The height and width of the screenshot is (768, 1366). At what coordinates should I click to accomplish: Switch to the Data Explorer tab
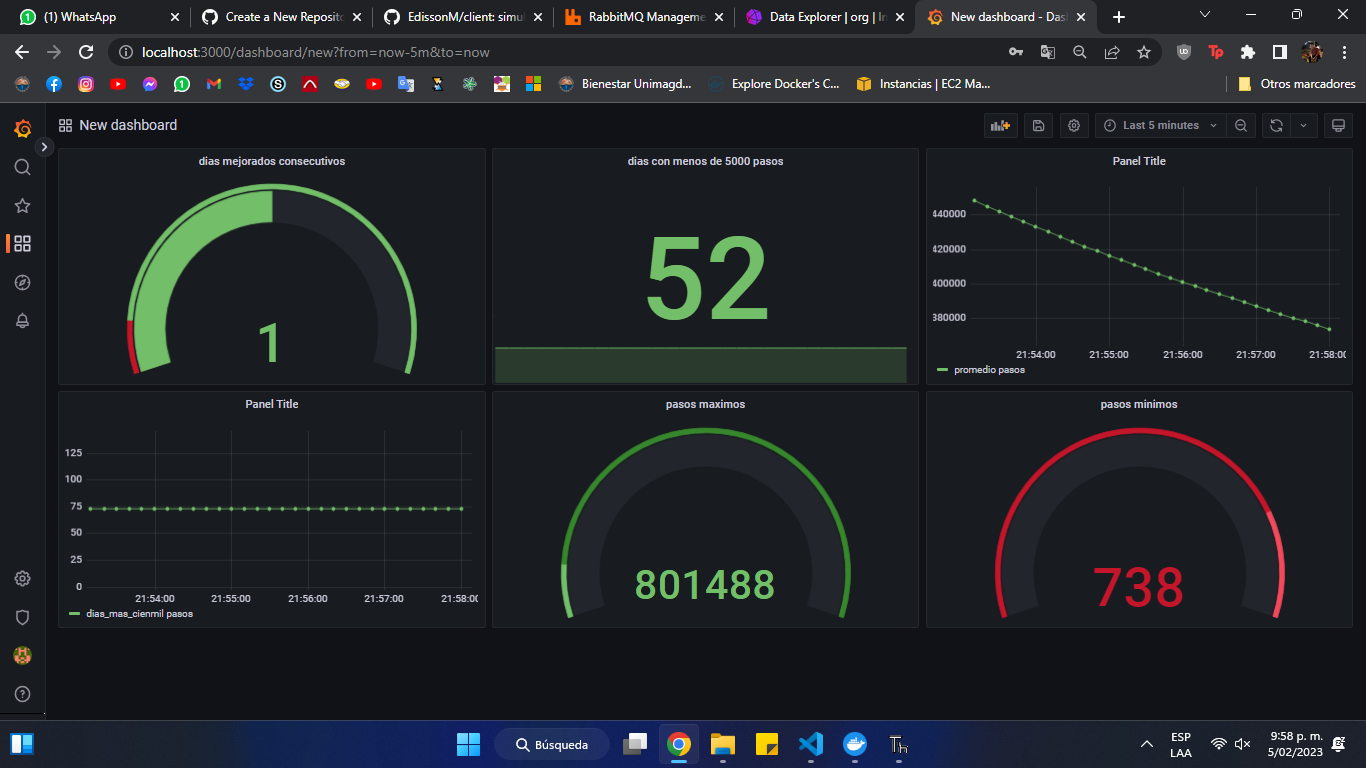[x=824, y=17]
